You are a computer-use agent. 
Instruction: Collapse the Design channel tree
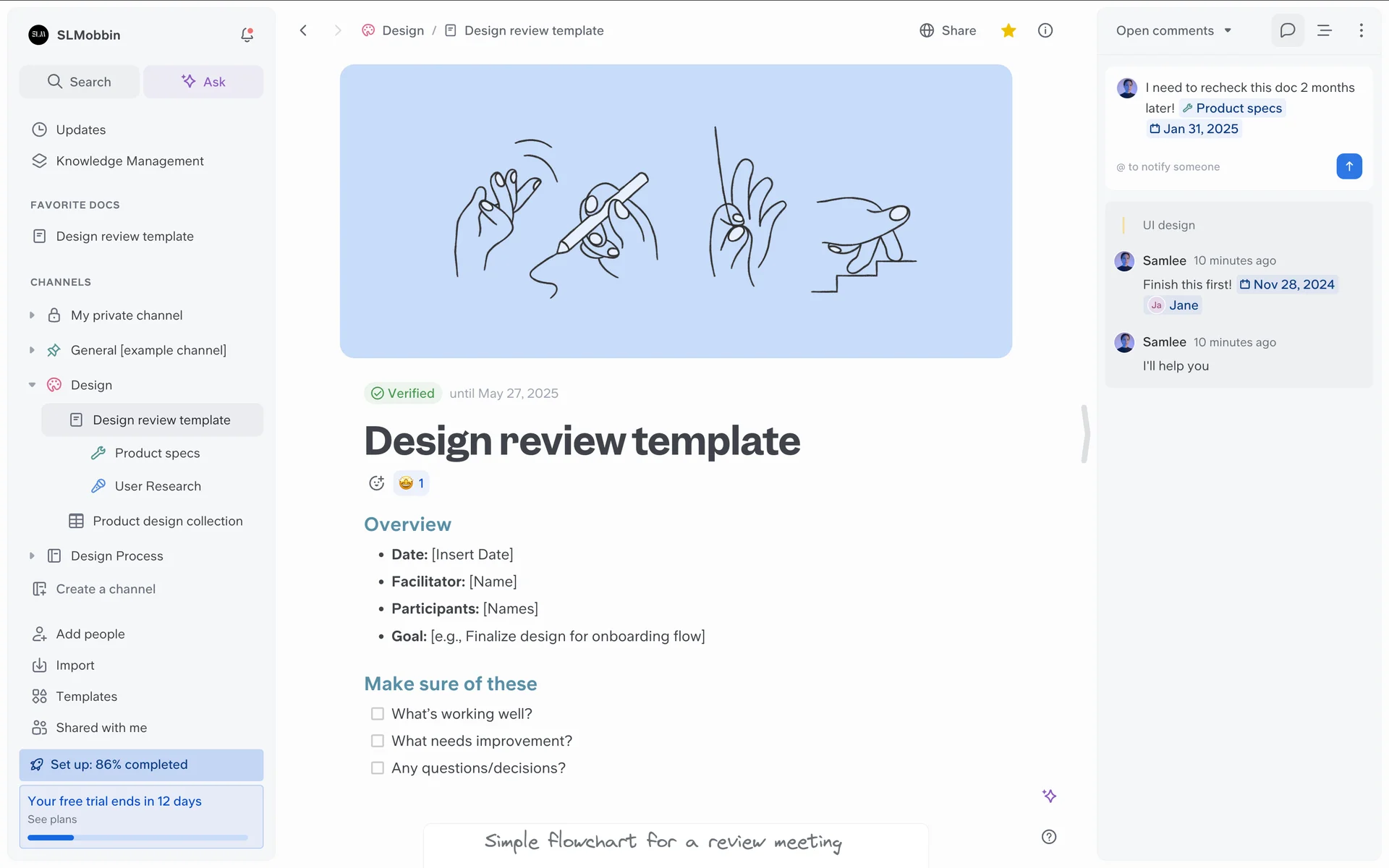coord(32,385)
